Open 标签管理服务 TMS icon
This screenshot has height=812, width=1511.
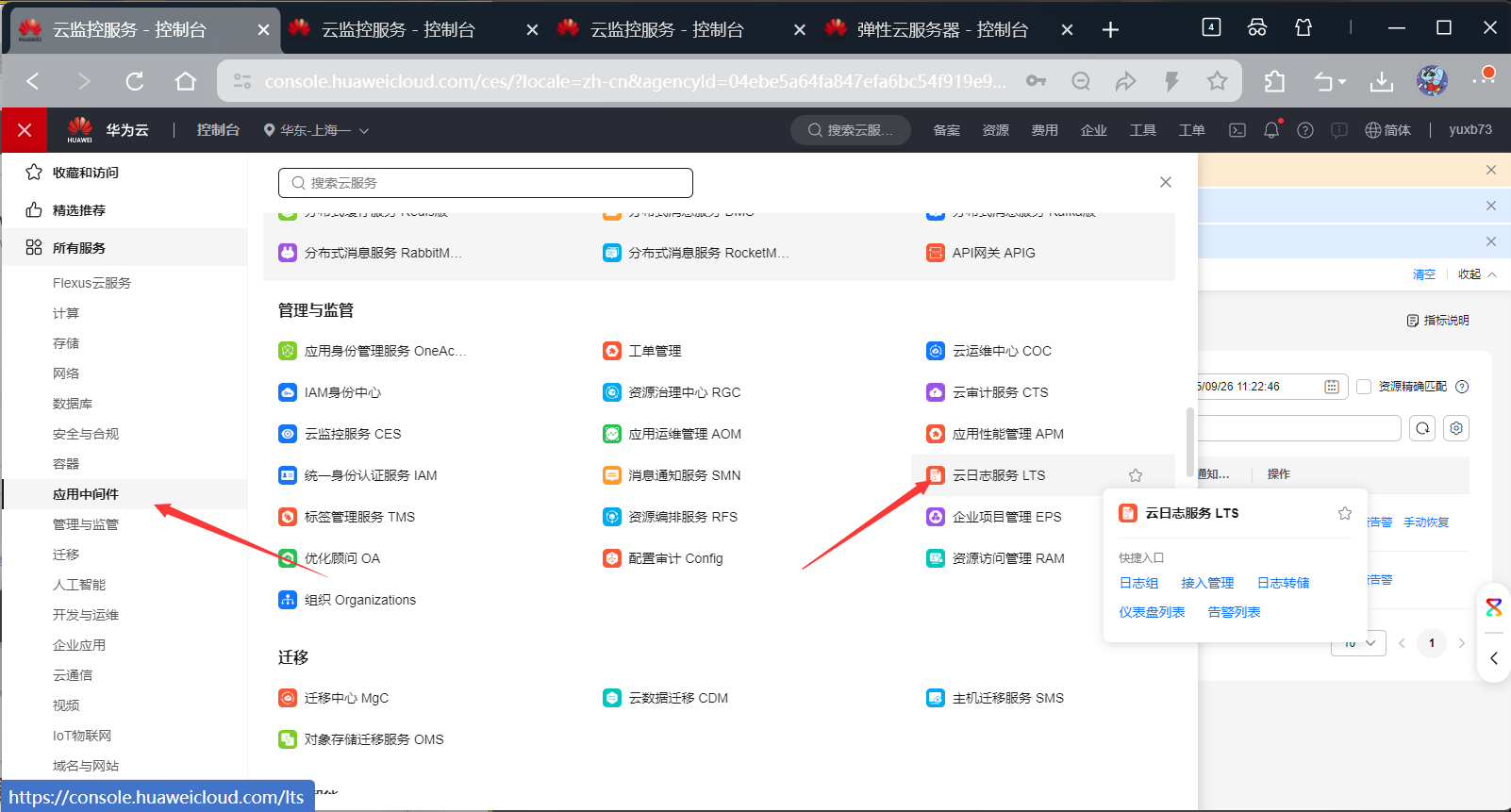[x=288, y=517]
